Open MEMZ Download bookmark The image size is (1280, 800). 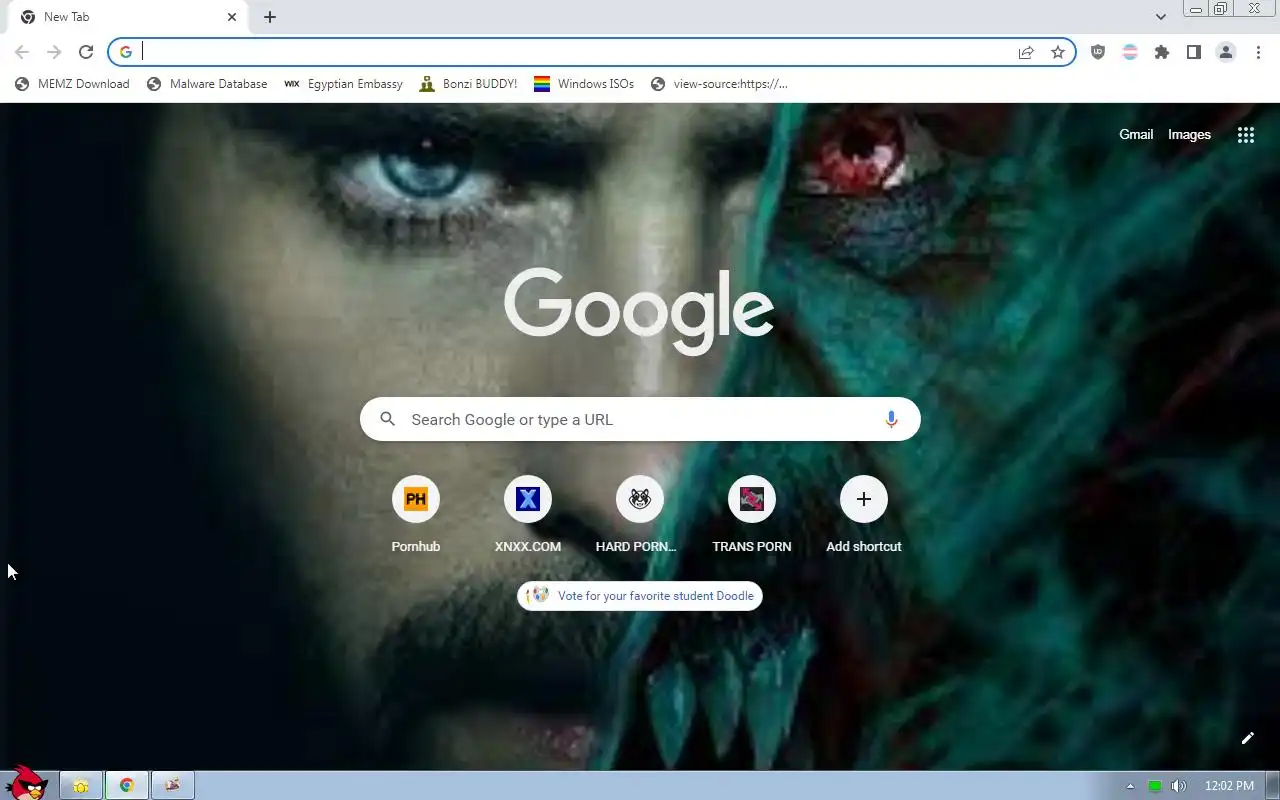72,84
